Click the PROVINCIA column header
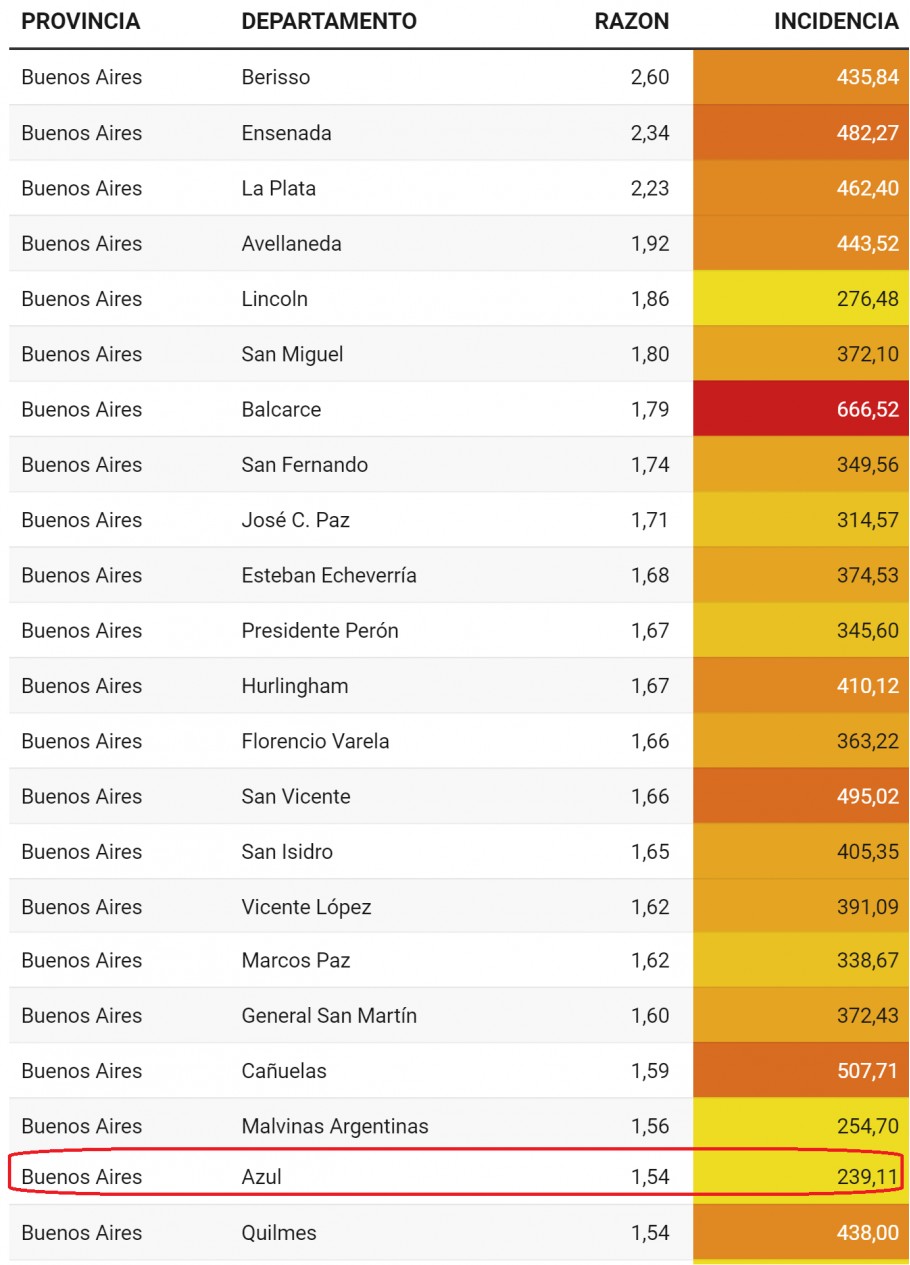 [x=80, y=21]
